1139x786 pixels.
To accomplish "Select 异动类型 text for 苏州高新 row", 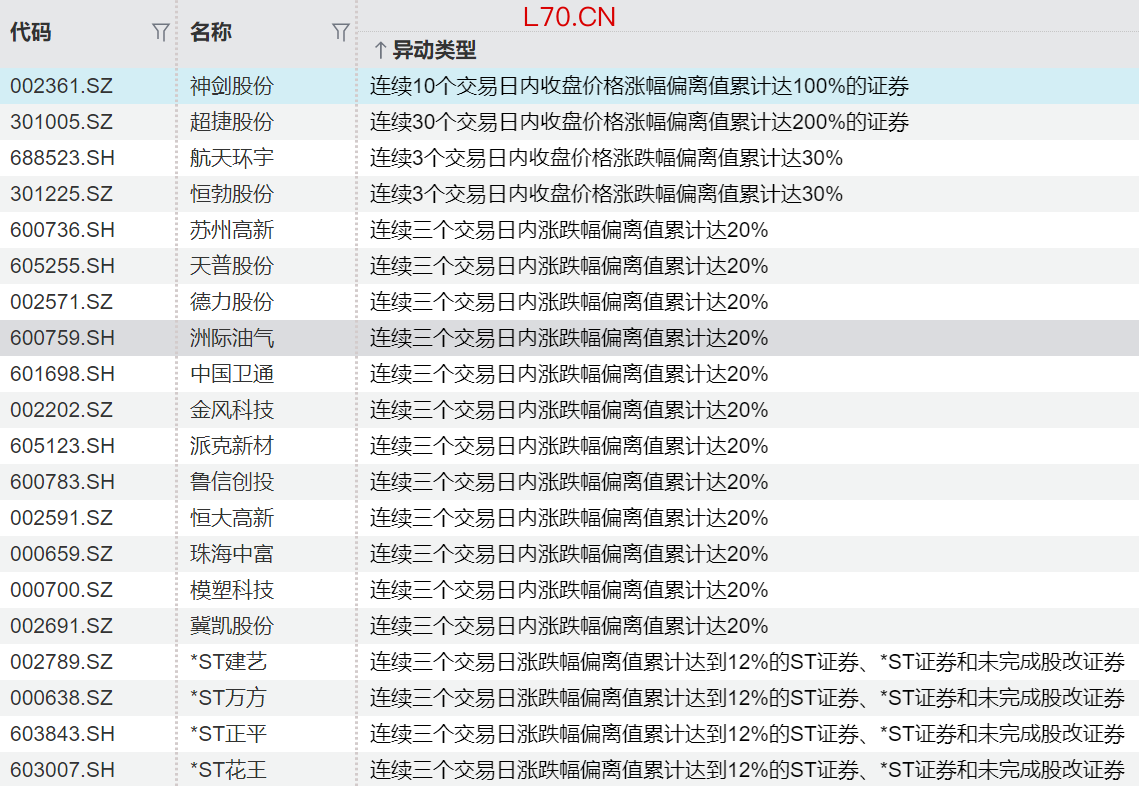I will click(568, 230).
